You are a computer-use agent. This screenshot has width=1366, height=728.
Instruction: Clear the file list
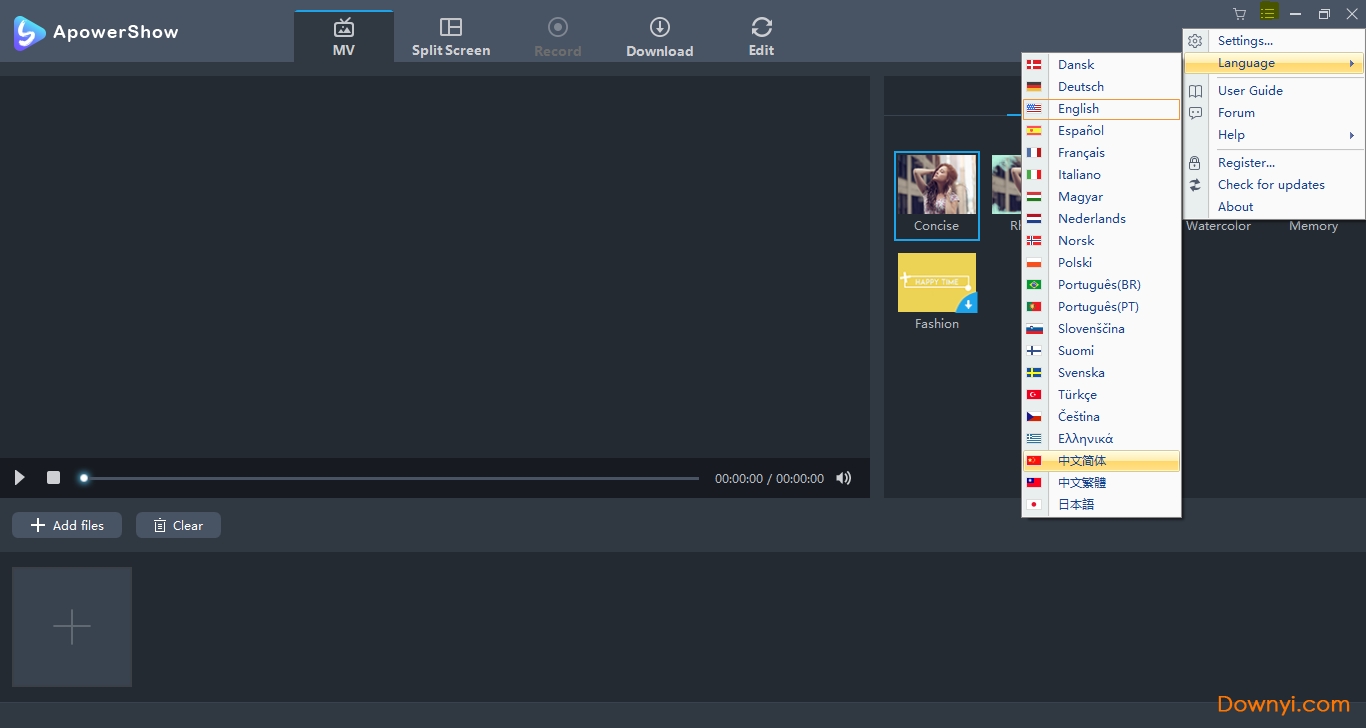click(x=178, y=525)
